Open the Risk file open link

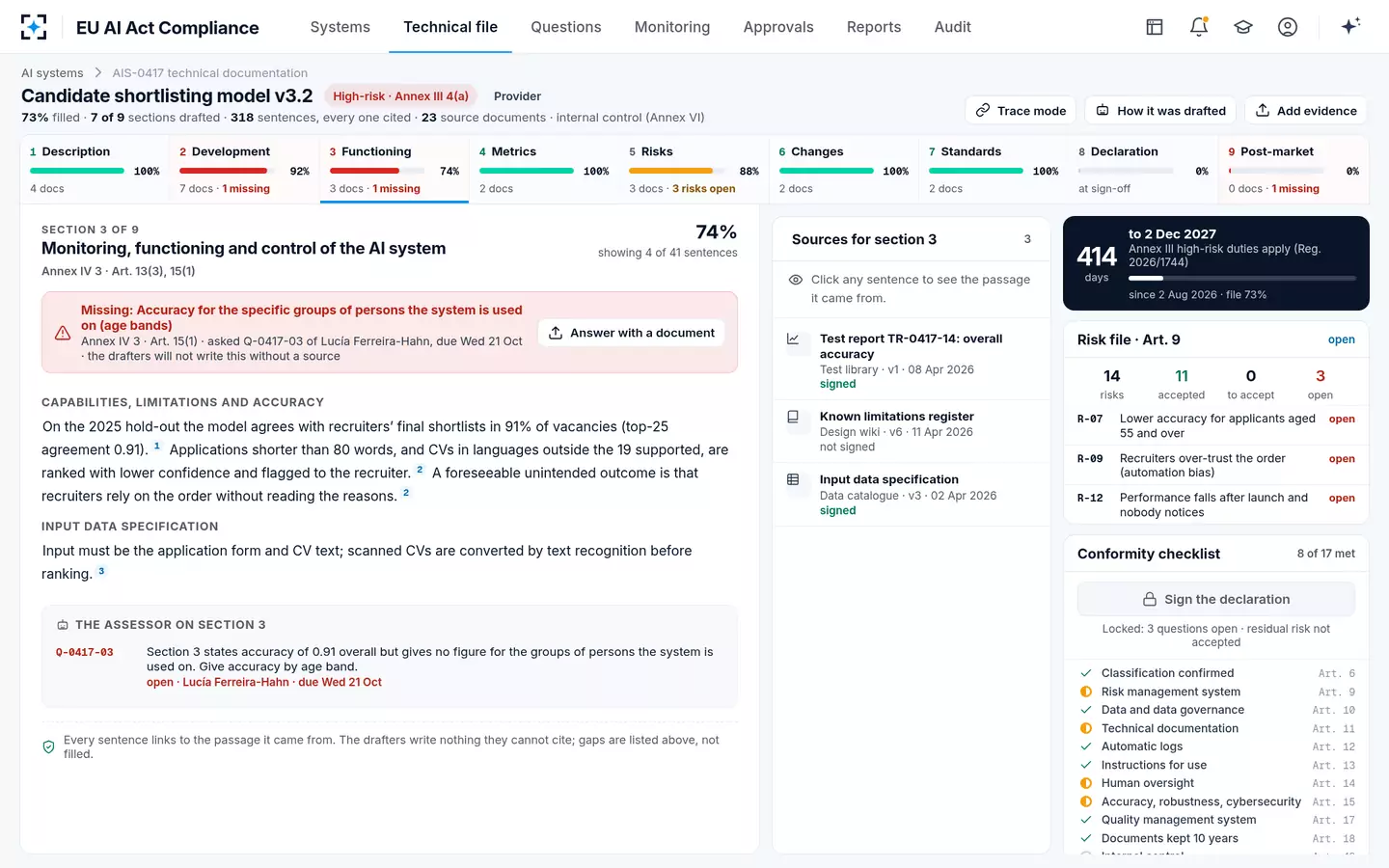[x=1342, y=339]
